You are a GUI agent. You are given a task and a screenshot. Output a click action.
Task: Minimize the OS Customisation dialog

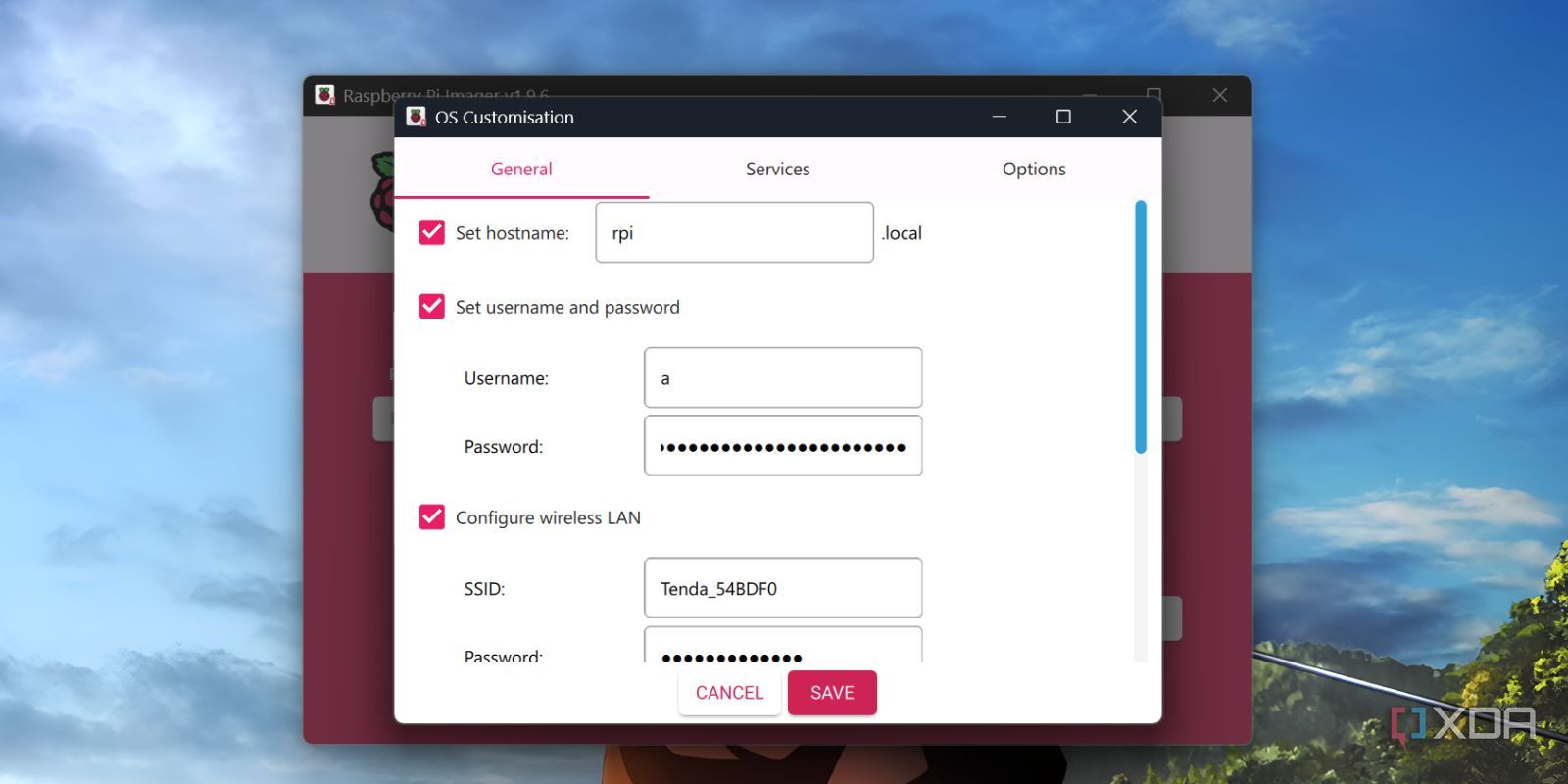click(1000, 117)
